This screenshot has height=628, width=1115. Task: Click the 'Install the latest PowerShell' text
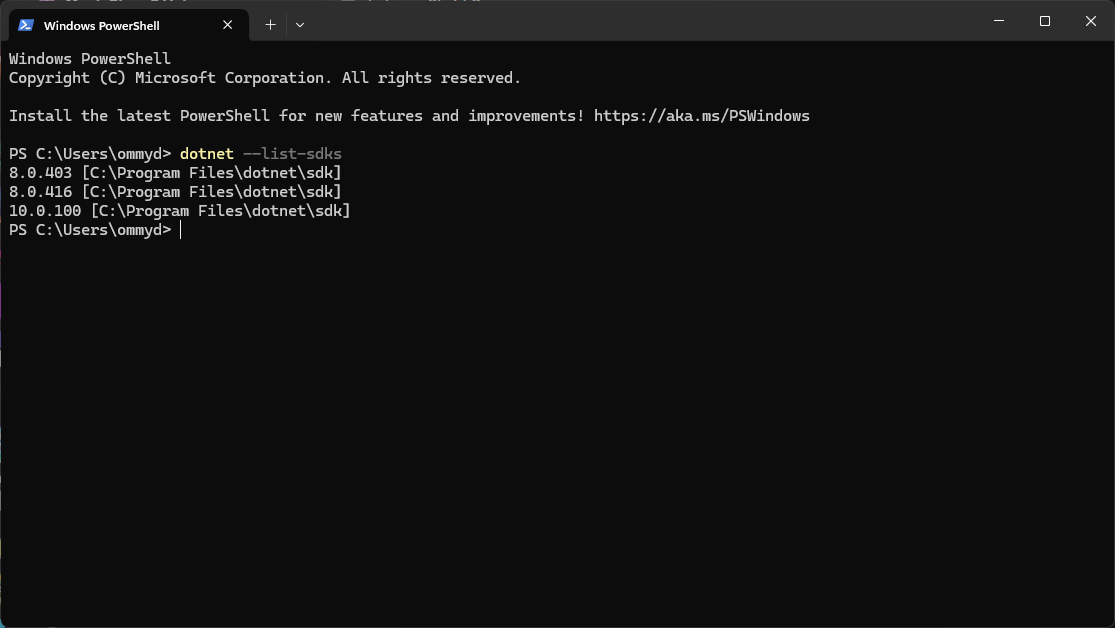(140, 116)
